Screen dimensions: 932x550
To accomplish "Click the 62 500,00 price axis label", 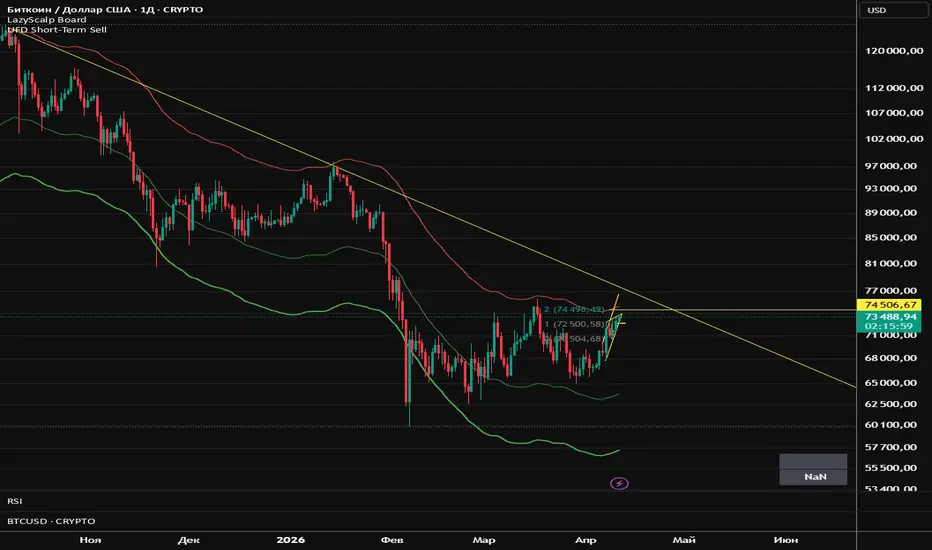I will [891, 404].
